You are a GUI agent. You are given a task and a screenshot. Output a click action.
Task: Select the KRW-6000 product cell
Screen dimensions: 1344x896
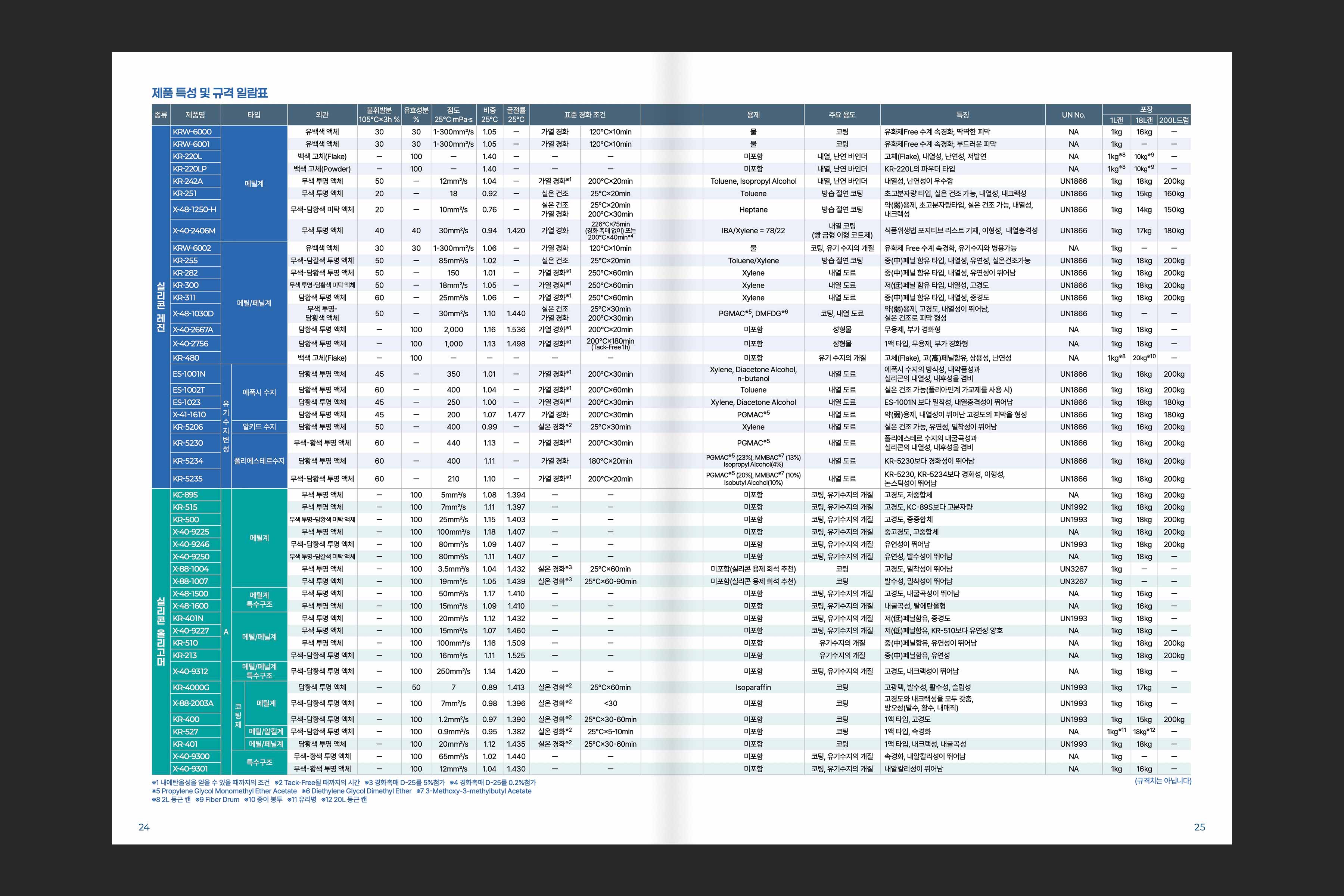193,132
